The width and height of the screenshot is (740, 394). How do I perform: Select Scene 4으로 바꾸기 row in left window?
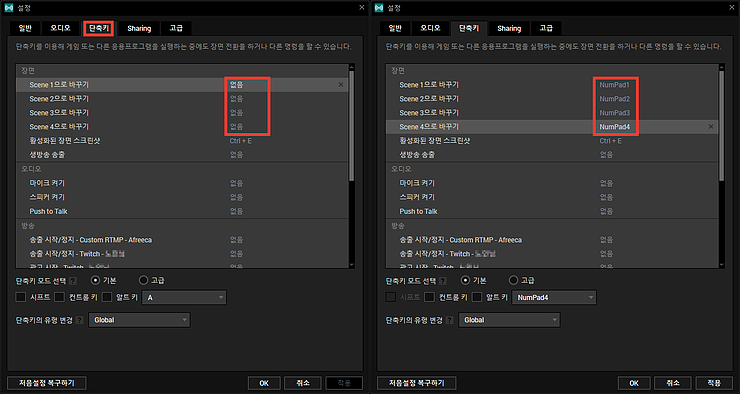tap(182, 127)
